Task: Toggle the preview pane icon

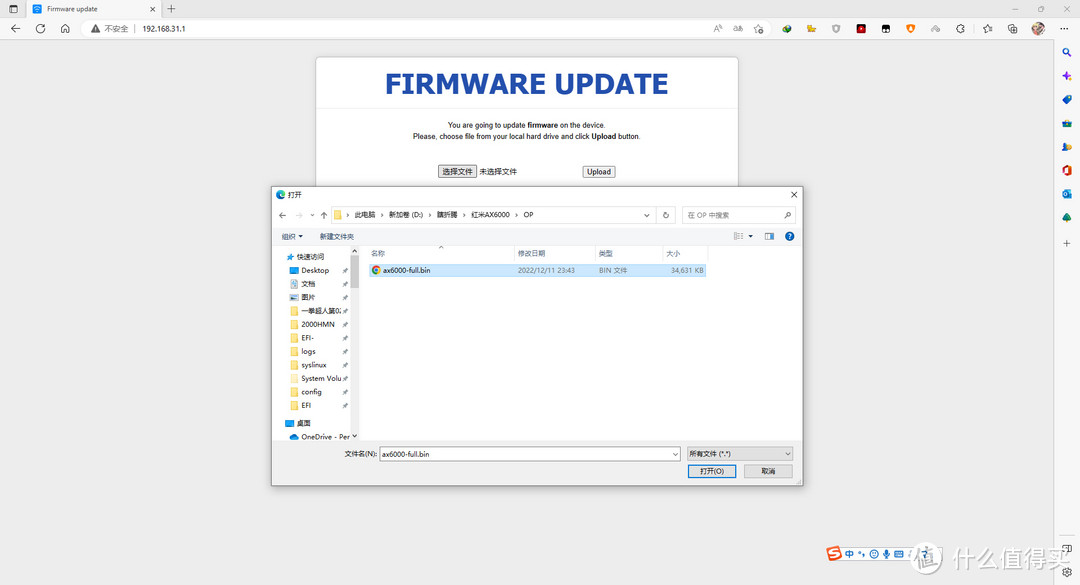Action: (769, 236)
